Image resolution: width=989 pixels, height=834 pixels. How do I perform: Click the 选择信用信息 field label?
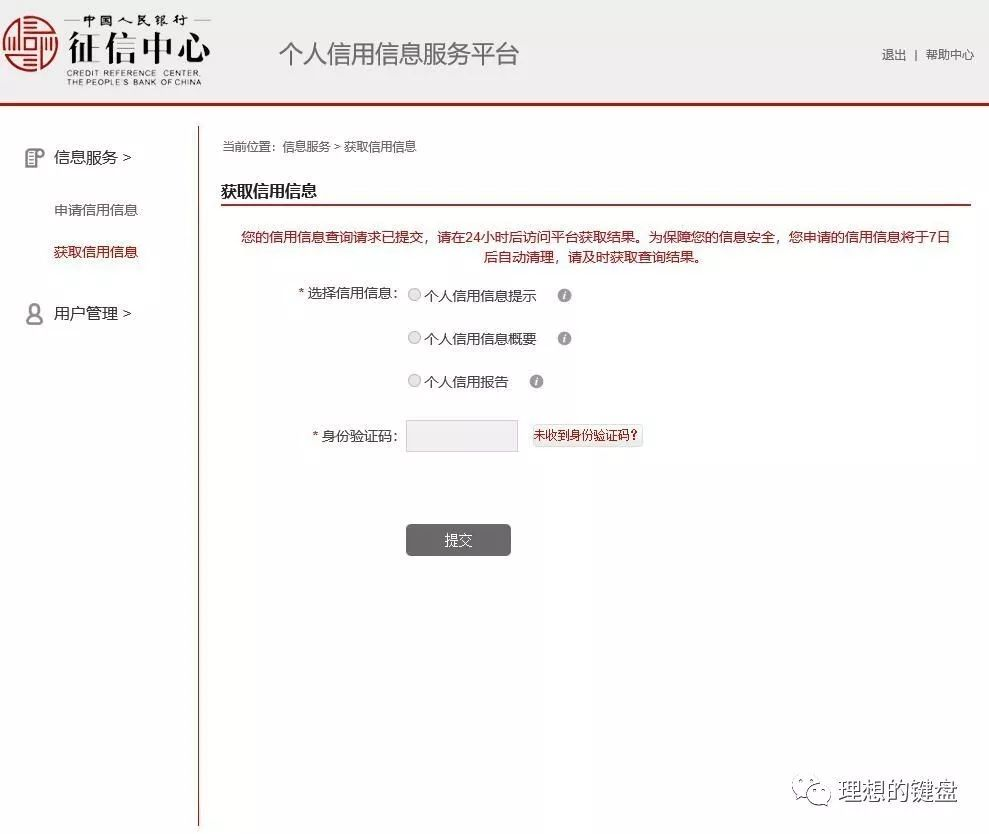point(348,293)
